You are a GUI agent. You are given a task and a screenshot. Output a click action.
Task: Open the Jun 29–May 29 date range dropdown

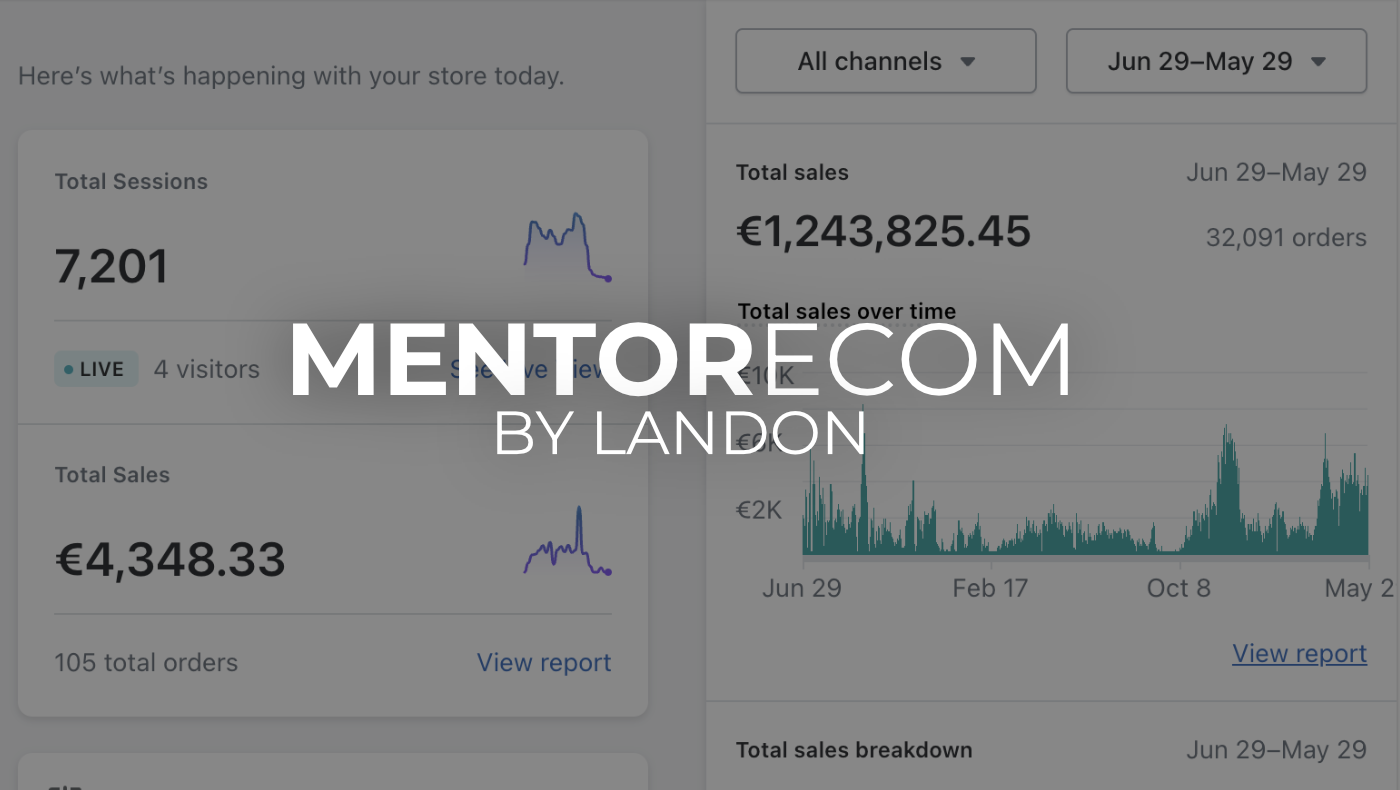tap(1216, 61)
